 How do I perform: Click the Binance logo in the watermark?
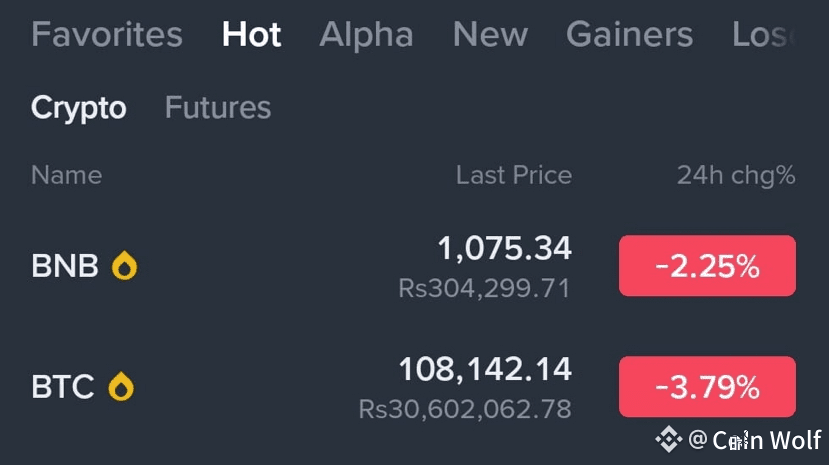pyautogui.click(x=668, y=438)
